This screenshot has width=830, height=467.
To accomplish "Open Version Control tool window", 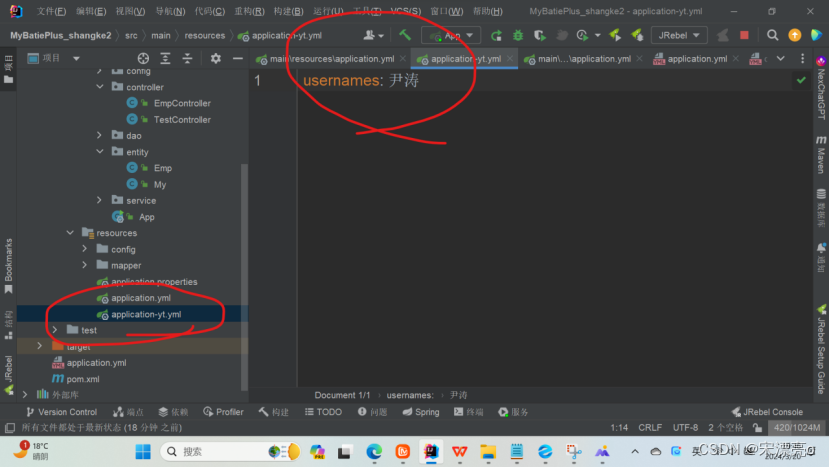I will click(x=60, y=412).
